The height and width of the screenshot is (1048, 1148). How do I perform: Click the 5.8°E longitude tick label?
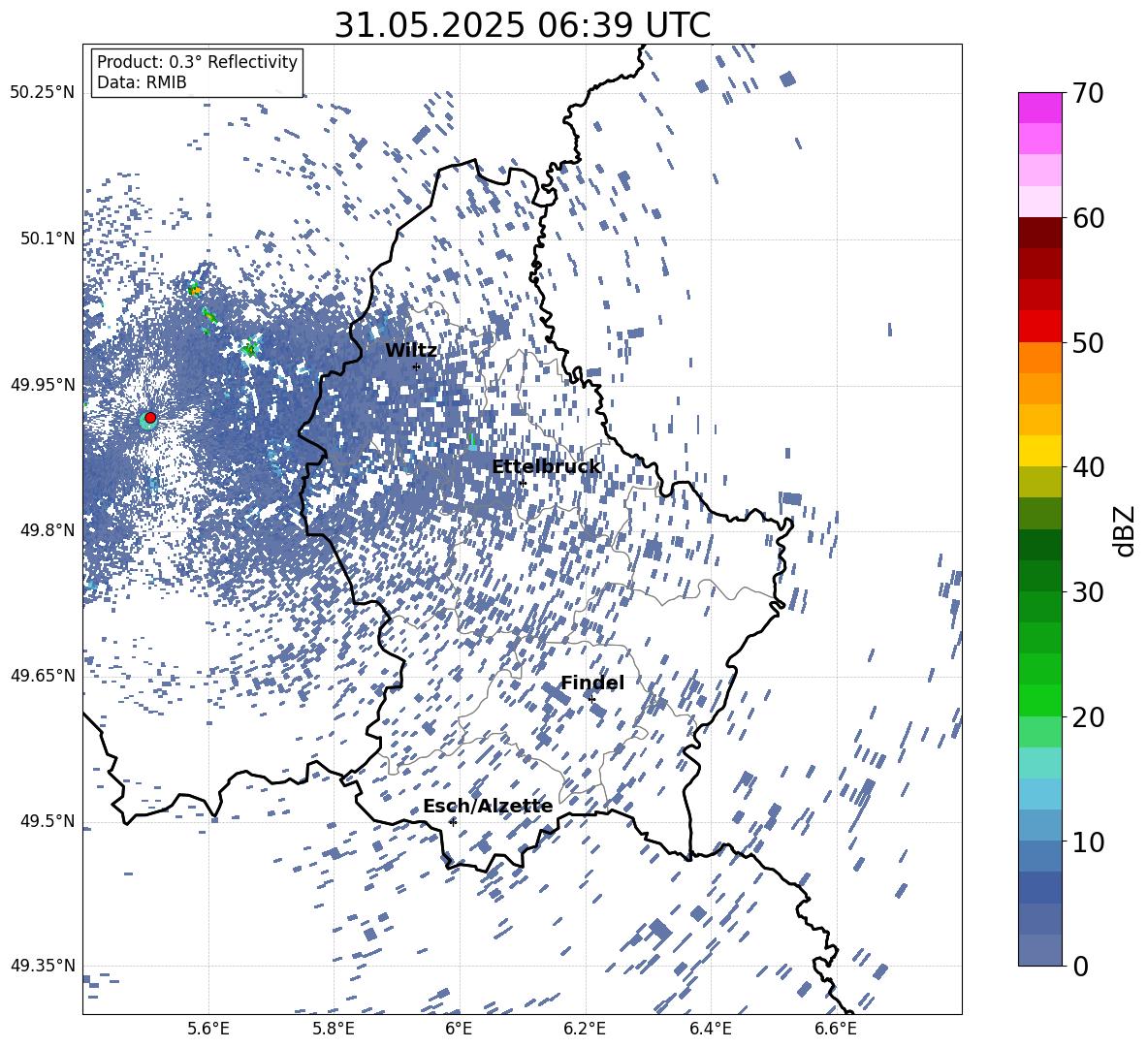click(335, 1029)
